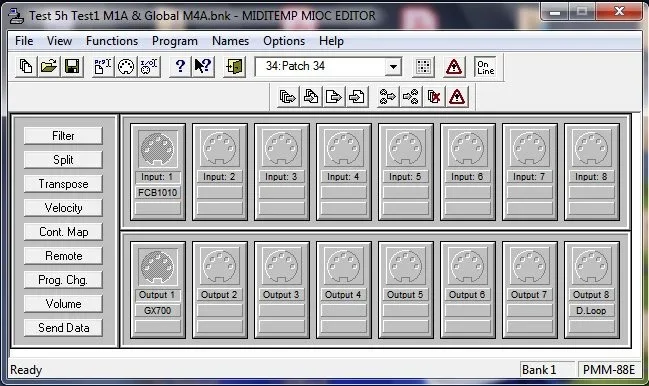Open the Program menu

click(x=175, y=41)
